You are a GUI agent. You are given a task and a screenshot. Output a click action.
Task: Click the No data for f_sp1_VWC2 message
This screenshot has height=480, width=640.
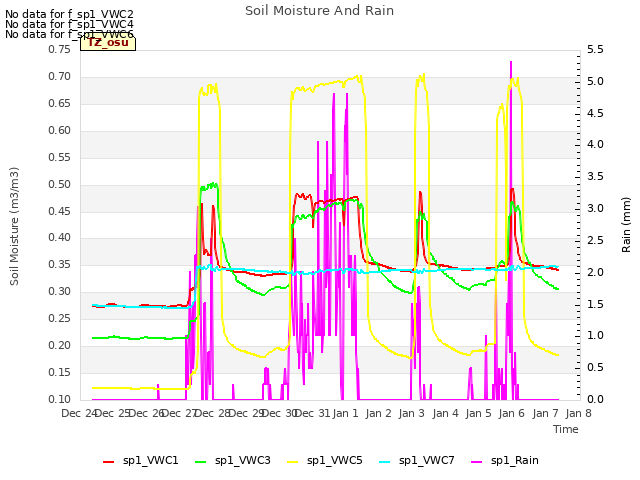(x=69, y=14)
